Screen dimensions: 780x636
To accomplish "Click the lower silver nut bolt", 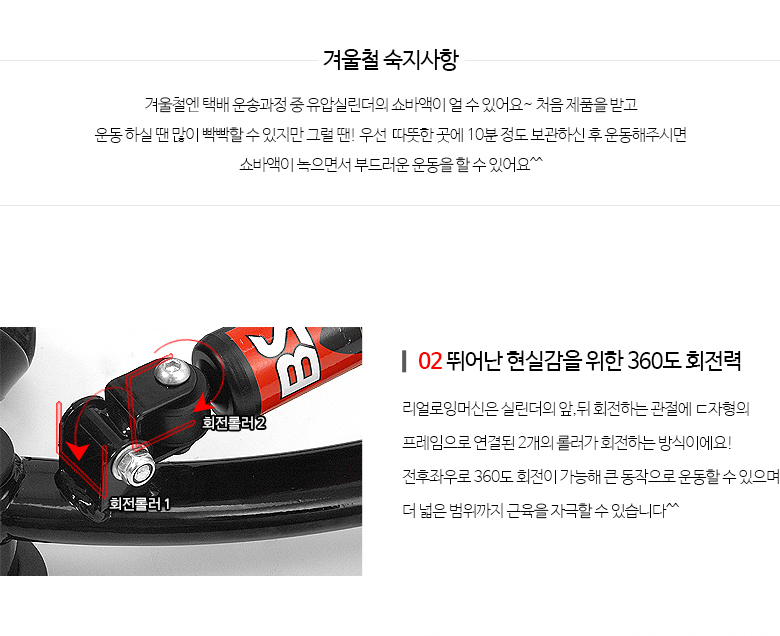I will [x=133, y=464].
